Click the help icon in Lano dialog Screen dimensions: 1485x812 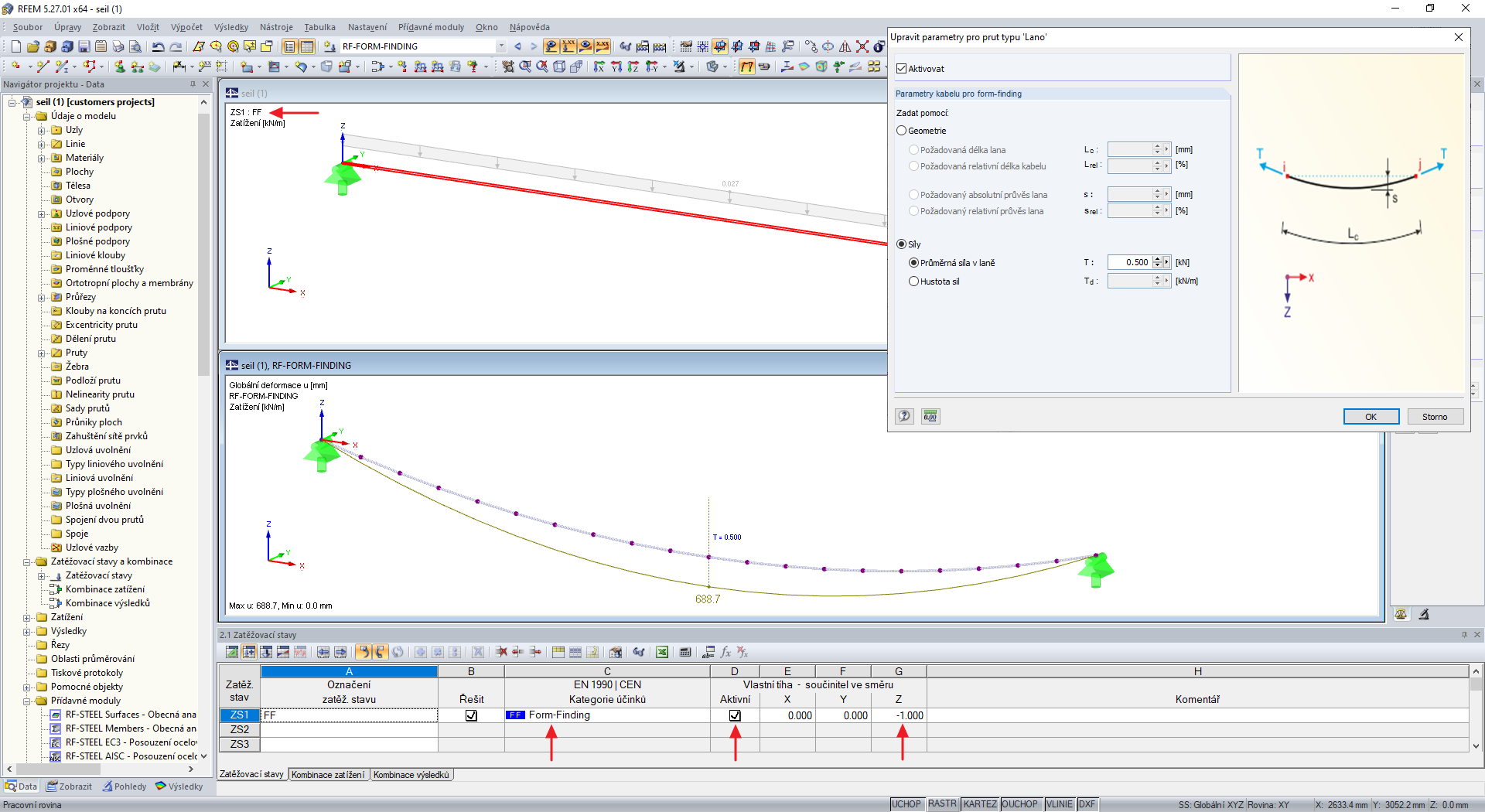coord(905,416)
